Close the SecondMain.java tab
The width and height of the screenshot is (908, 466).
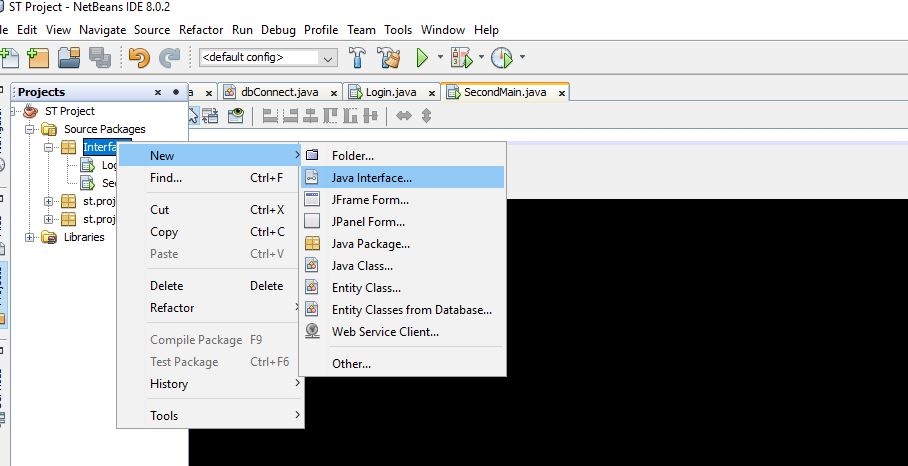point(561,93)
